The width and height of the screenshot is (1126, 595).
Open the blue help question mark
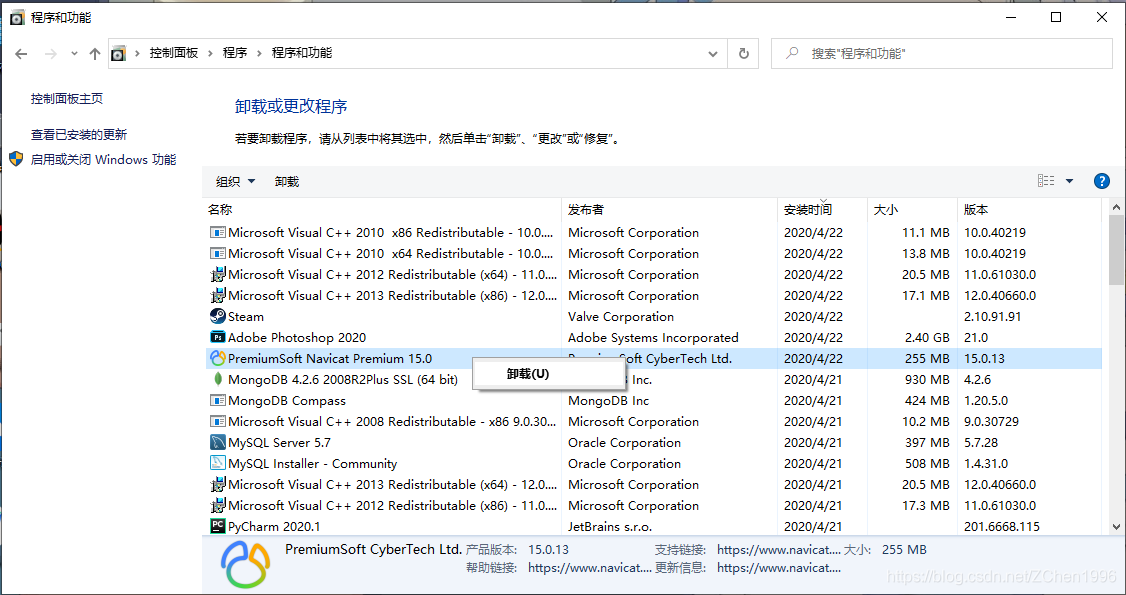[x=1102, y=181]
